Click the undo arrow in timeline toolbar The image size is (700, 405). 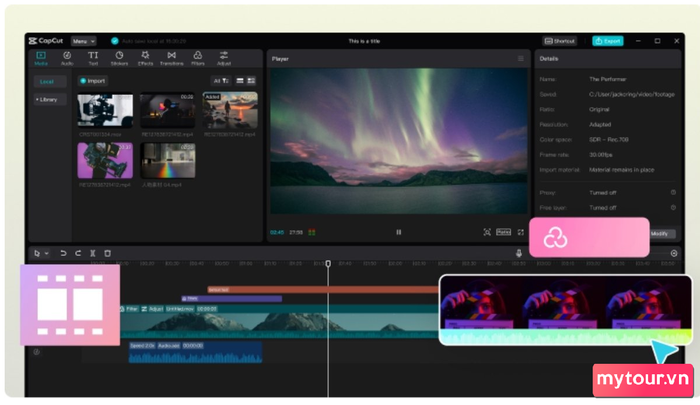[x=63, y=253]
